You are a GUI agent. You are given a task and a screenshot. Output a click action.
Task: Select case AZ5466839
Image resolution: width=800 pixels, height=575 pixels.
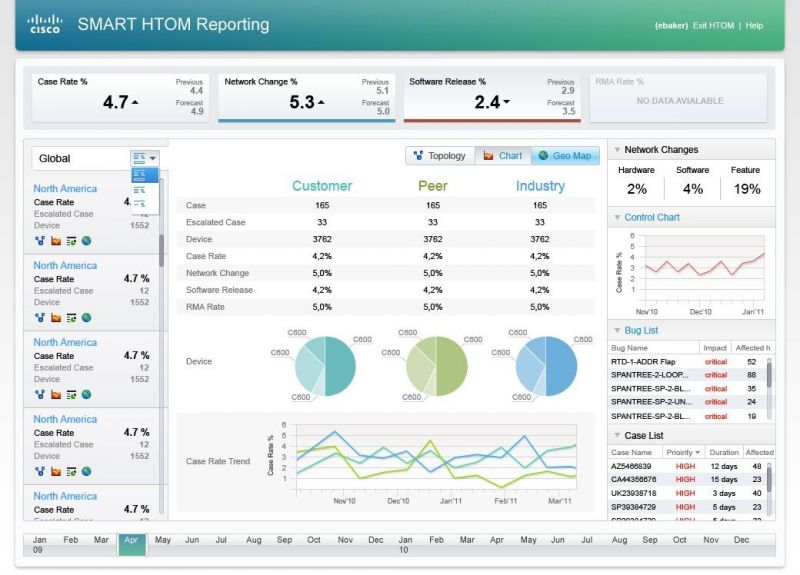tap(688, 466)
